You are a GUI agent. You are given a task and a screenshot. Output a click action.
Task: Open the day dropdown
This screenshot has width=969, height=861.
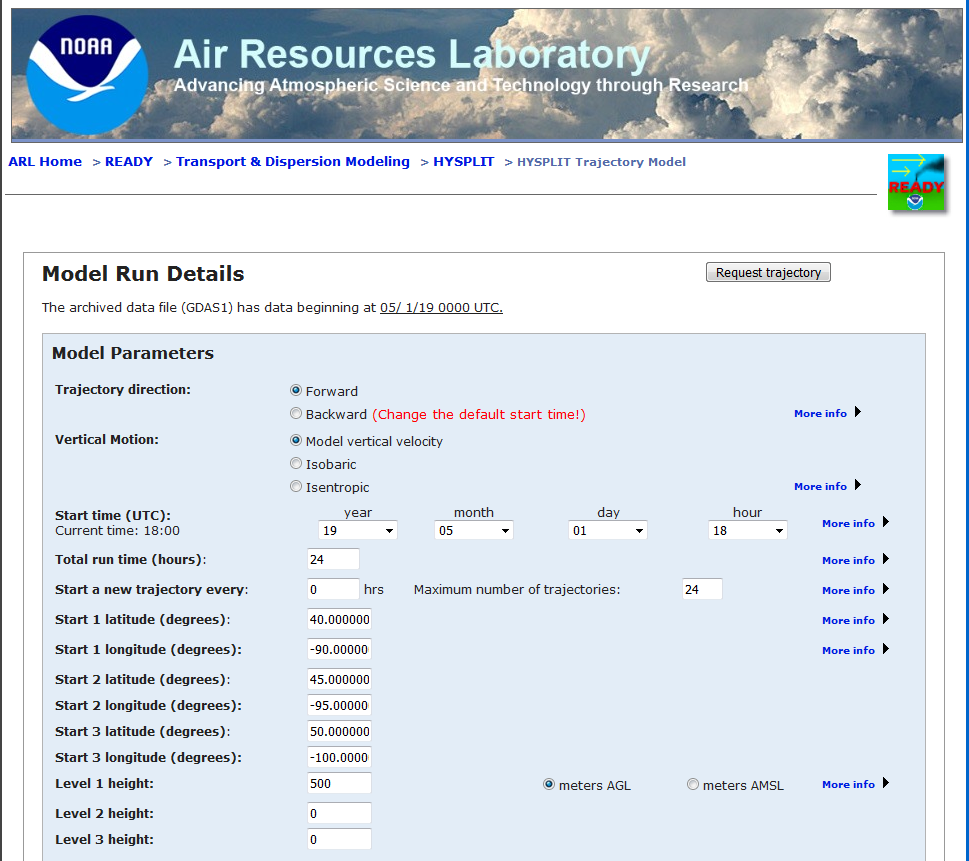point(607,530)
